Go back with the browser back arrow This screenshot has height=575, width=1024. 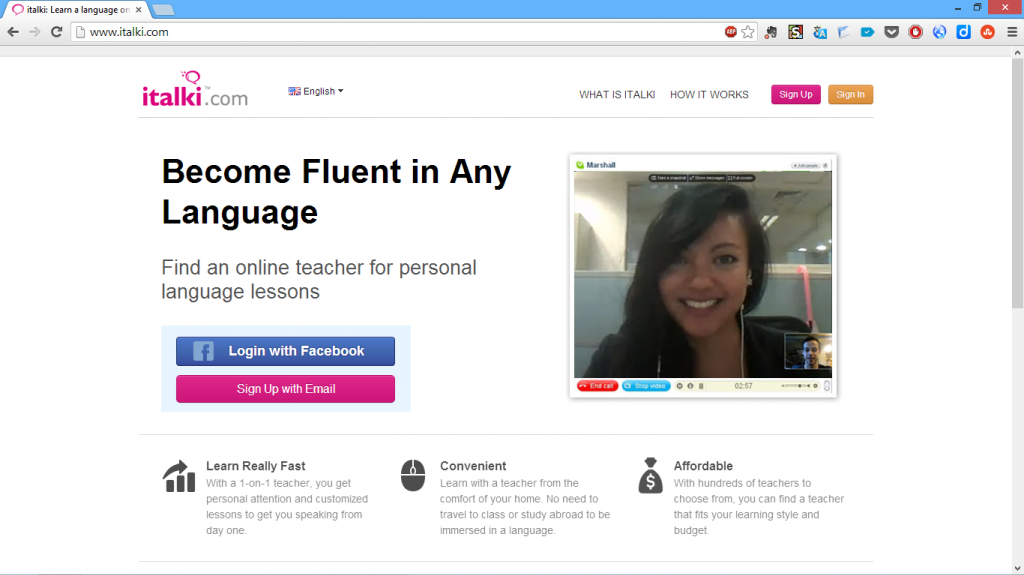[x=13, y=31]
